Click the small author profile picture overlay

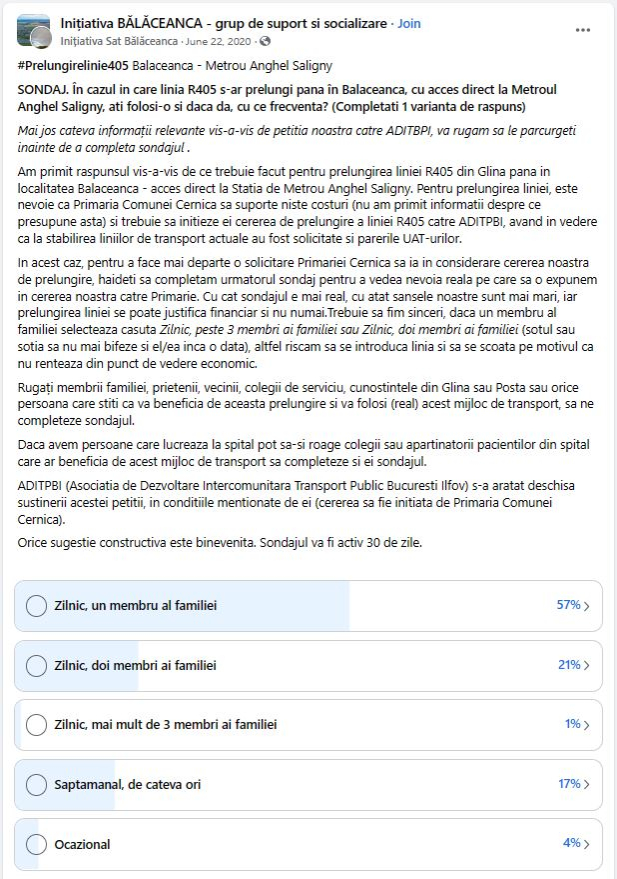coord(41,39)
